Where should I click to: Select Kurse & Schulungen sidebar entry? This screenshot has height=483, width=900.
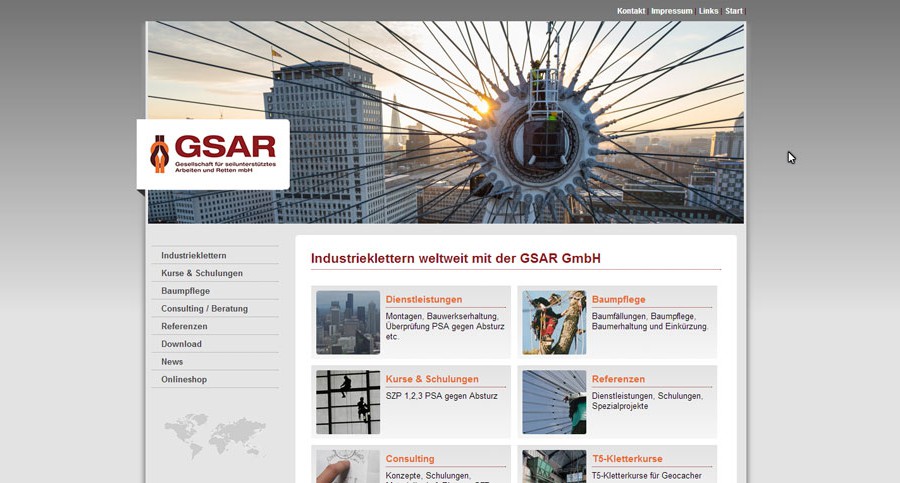(x=202, y=273)
